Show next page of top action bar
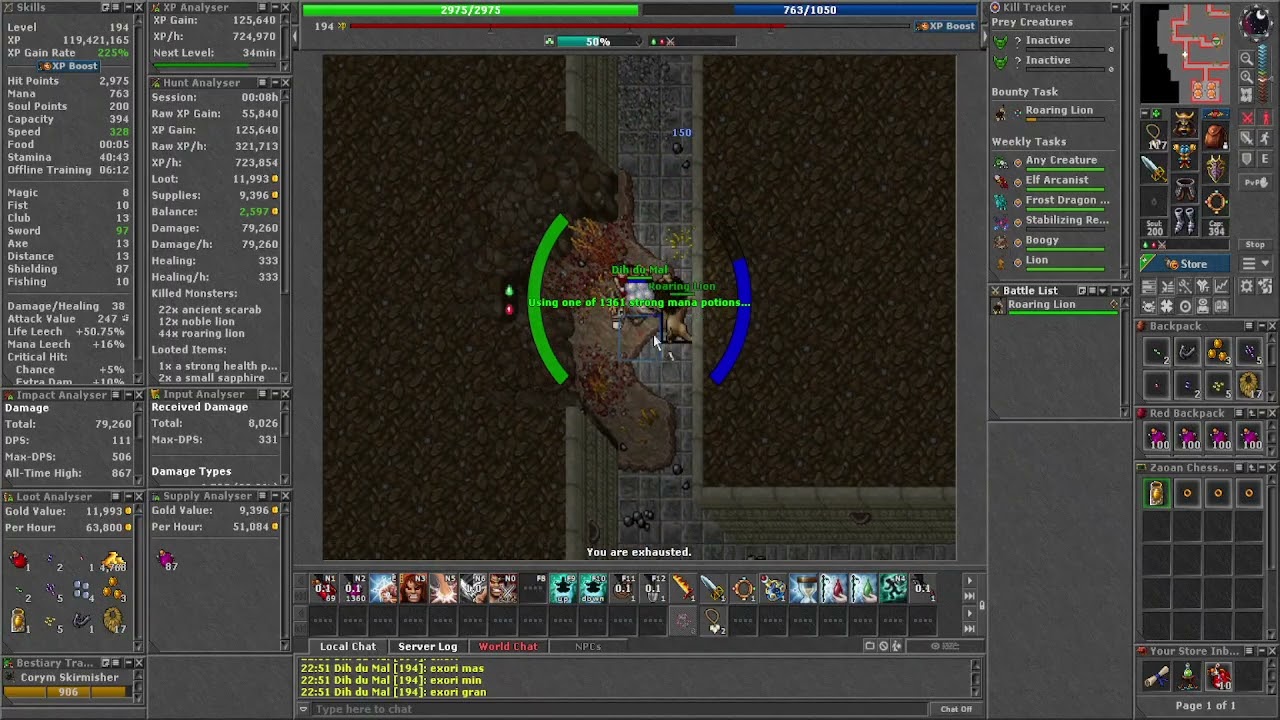Screen dimensions: 1280x720 pyautogui.click(x=969, y=580)
